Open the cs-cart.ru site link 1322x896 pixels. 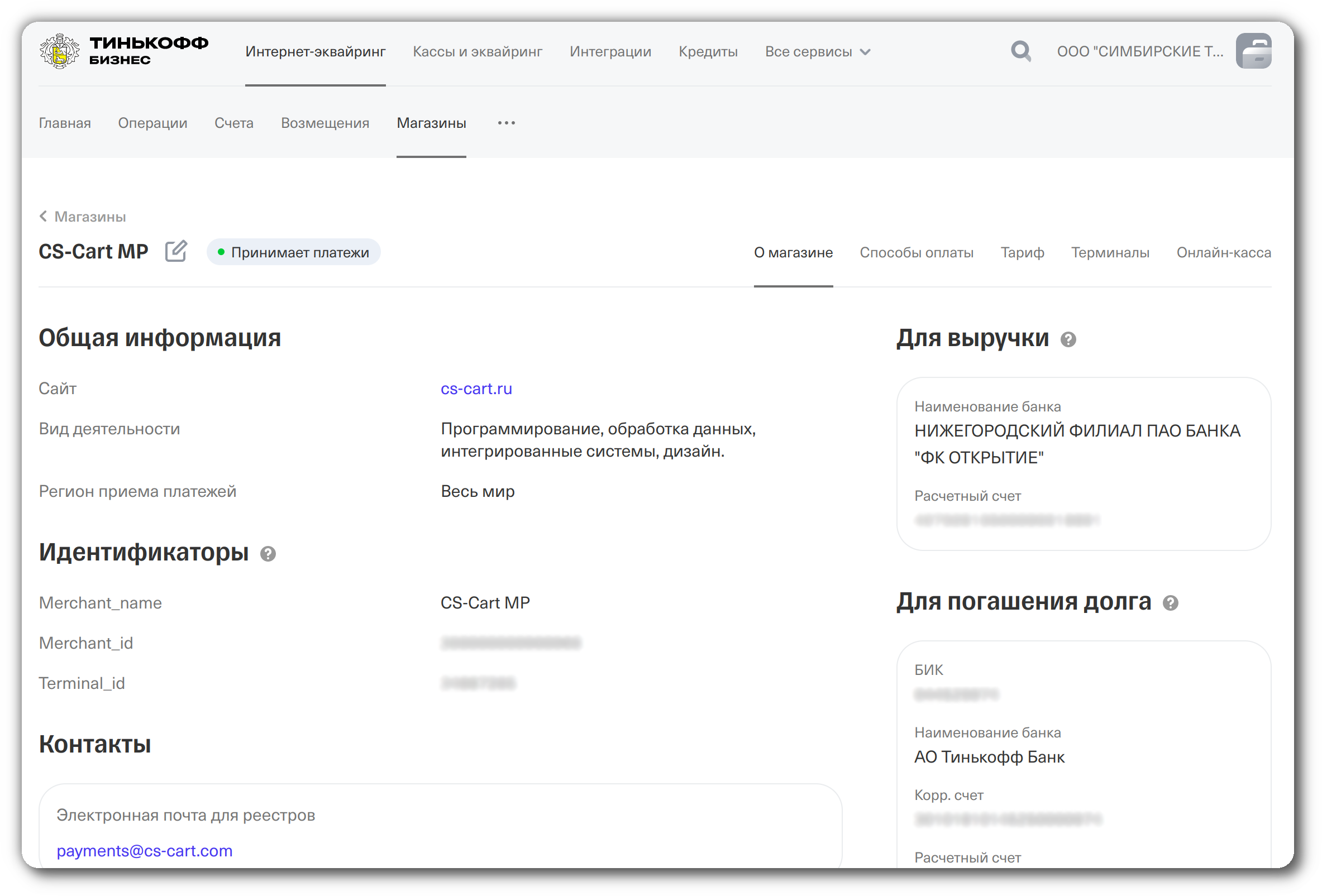click(476, 389)
